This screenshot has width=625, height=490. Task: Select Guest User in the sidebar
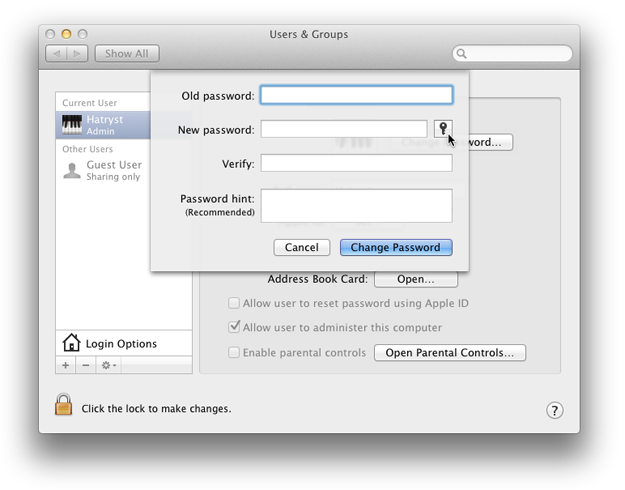pyautogui.click(x=113, y=170)
